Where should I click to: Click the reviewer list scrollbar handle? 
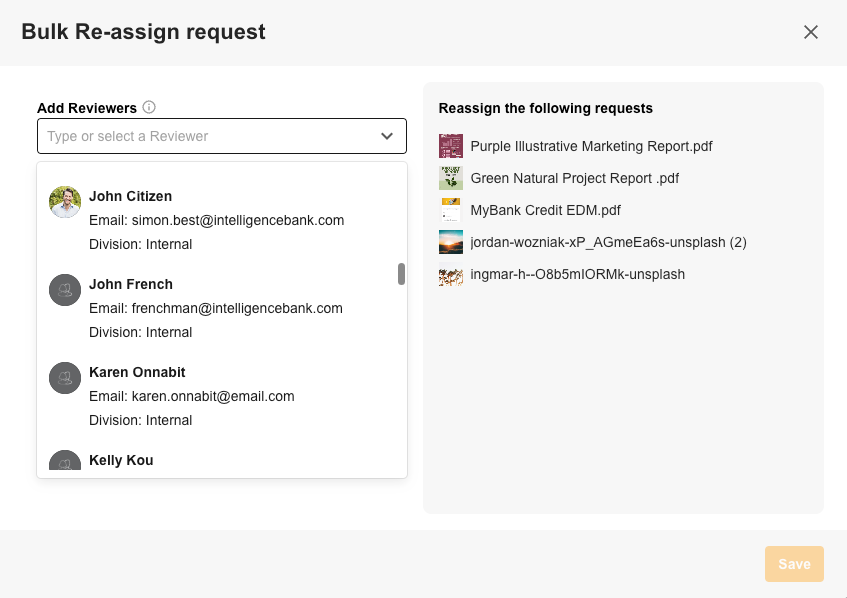401,274
